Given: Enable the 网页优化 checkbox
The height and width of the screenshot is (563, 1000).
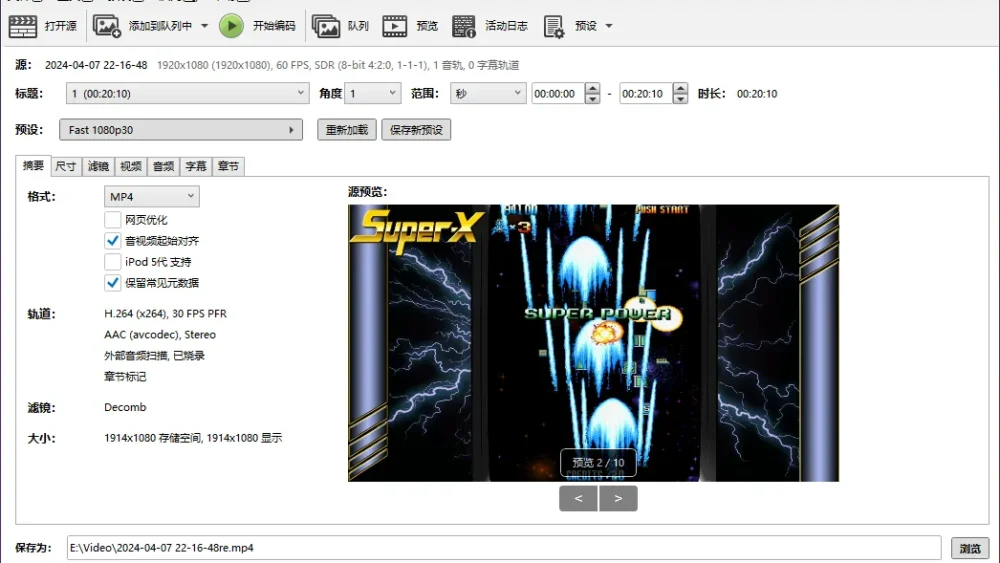Looking at the screenshot, I should click(x=112, y=220).
